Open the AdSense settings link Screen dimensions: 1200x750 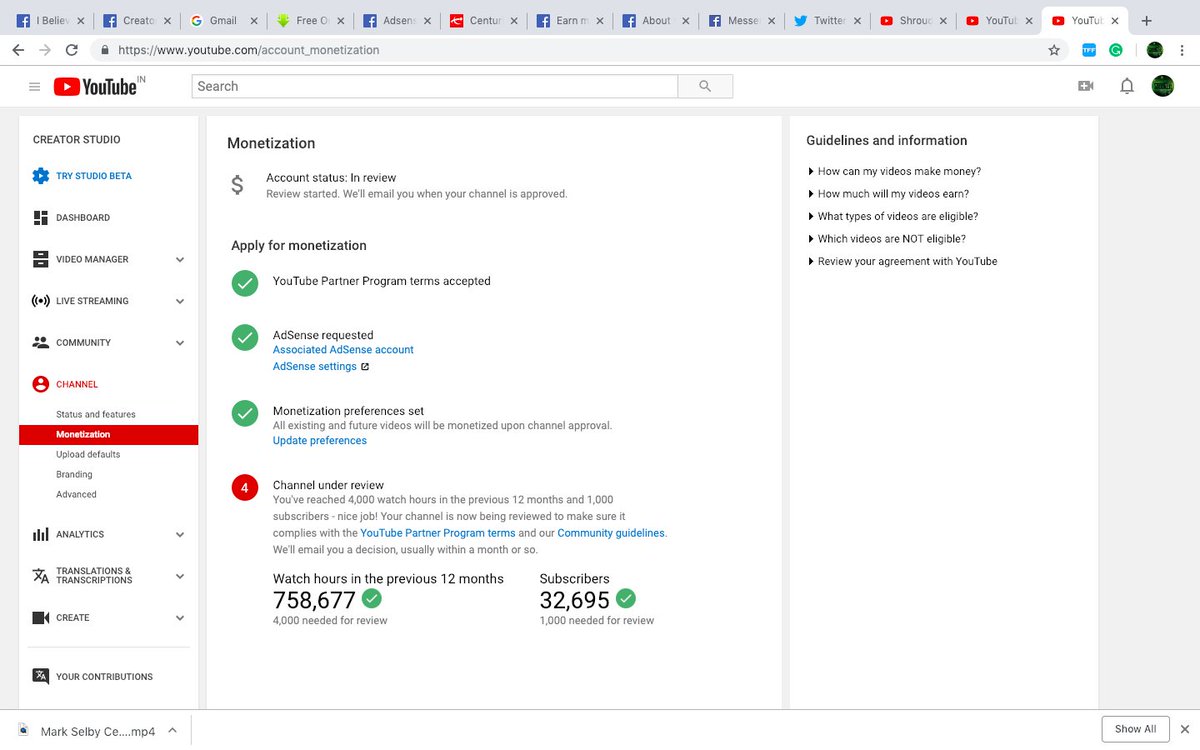[x=315, y=367]
